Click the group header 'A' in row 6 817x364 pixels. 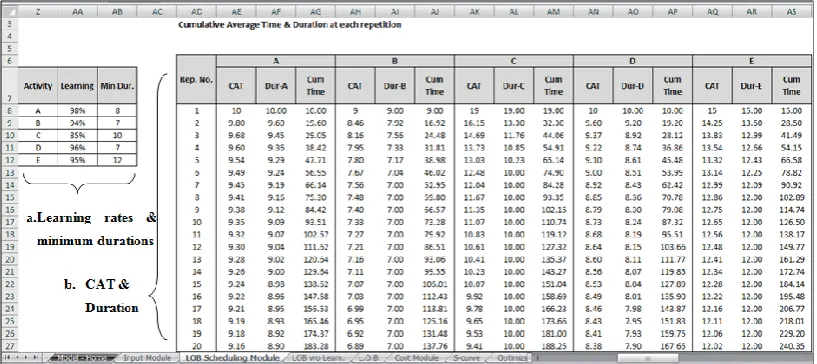pyautogui.click(x=276, y=61)
